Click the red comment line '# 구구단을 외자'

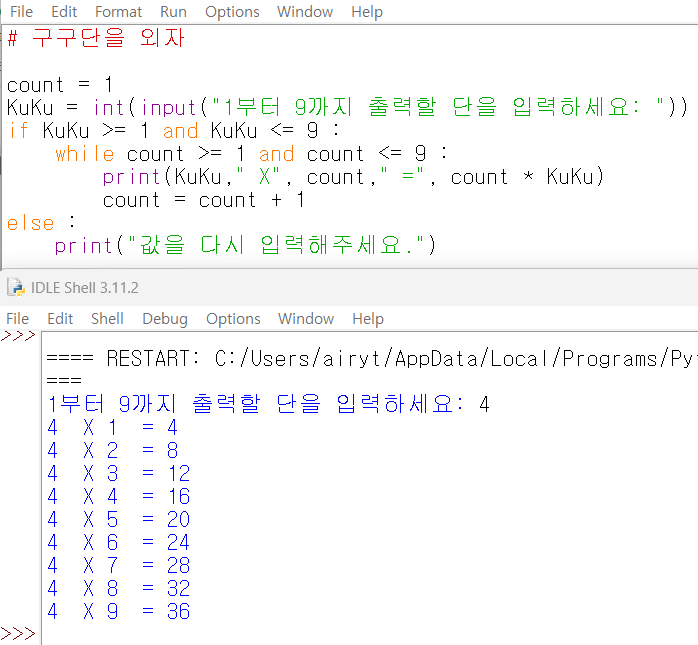(x=96, y=38)
